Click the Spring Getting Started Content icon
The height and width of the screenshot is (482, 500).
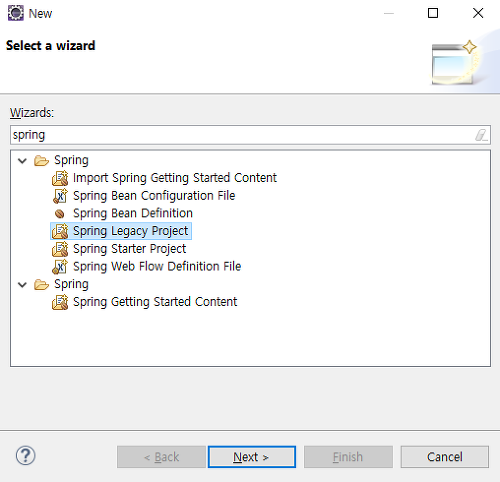(60, 302)
